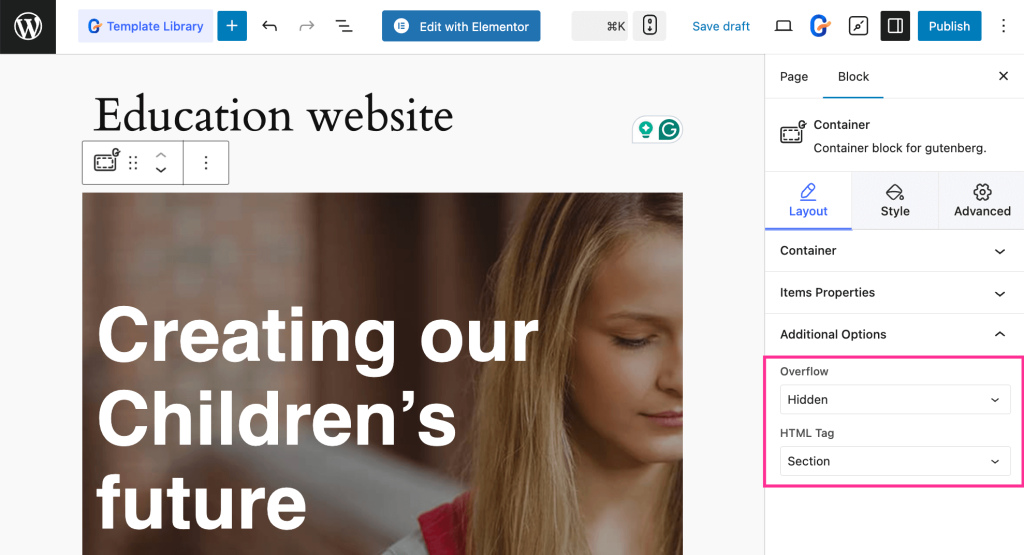Open the laptop preview view icon
1024x555 pixels.
[x=783, y=26]
